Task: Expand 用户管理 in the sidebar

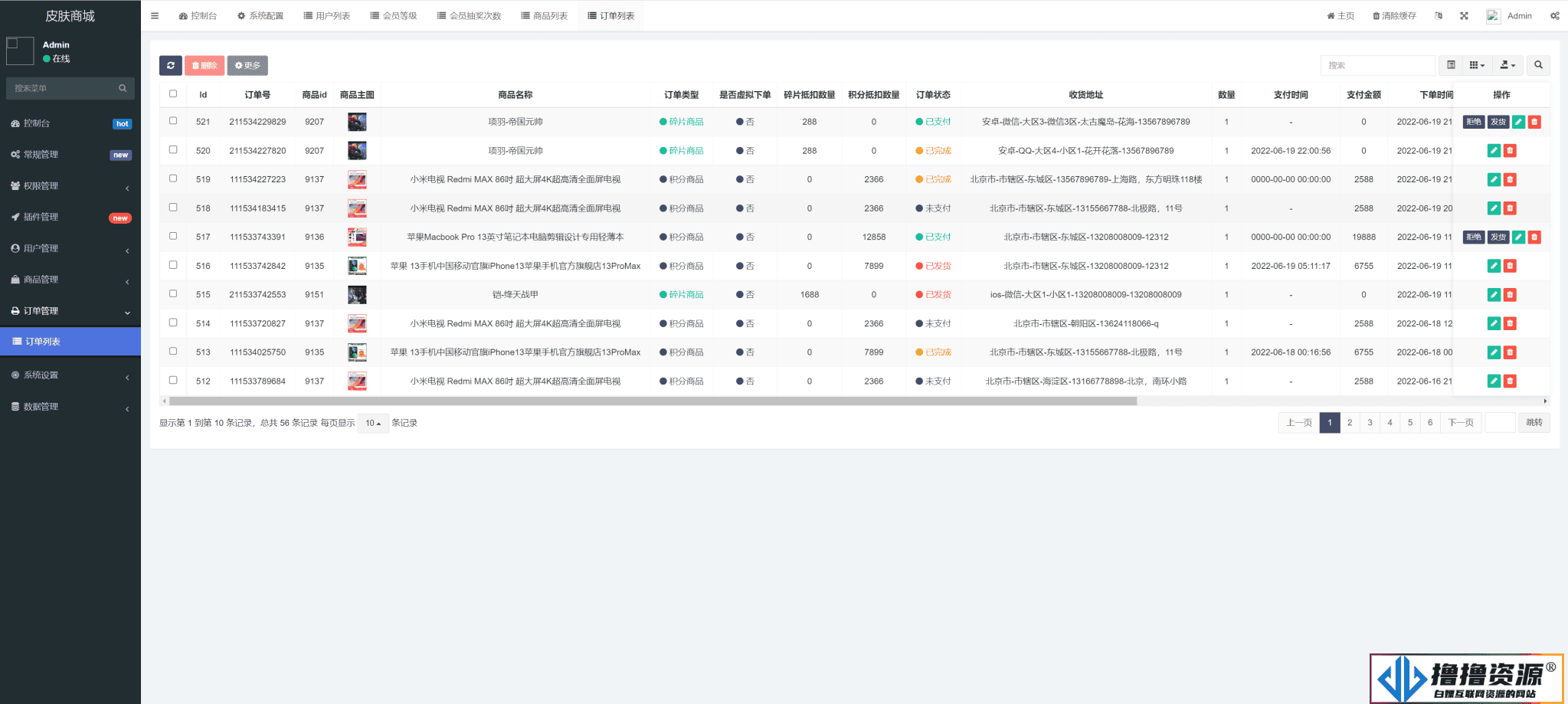Action: 70,248
